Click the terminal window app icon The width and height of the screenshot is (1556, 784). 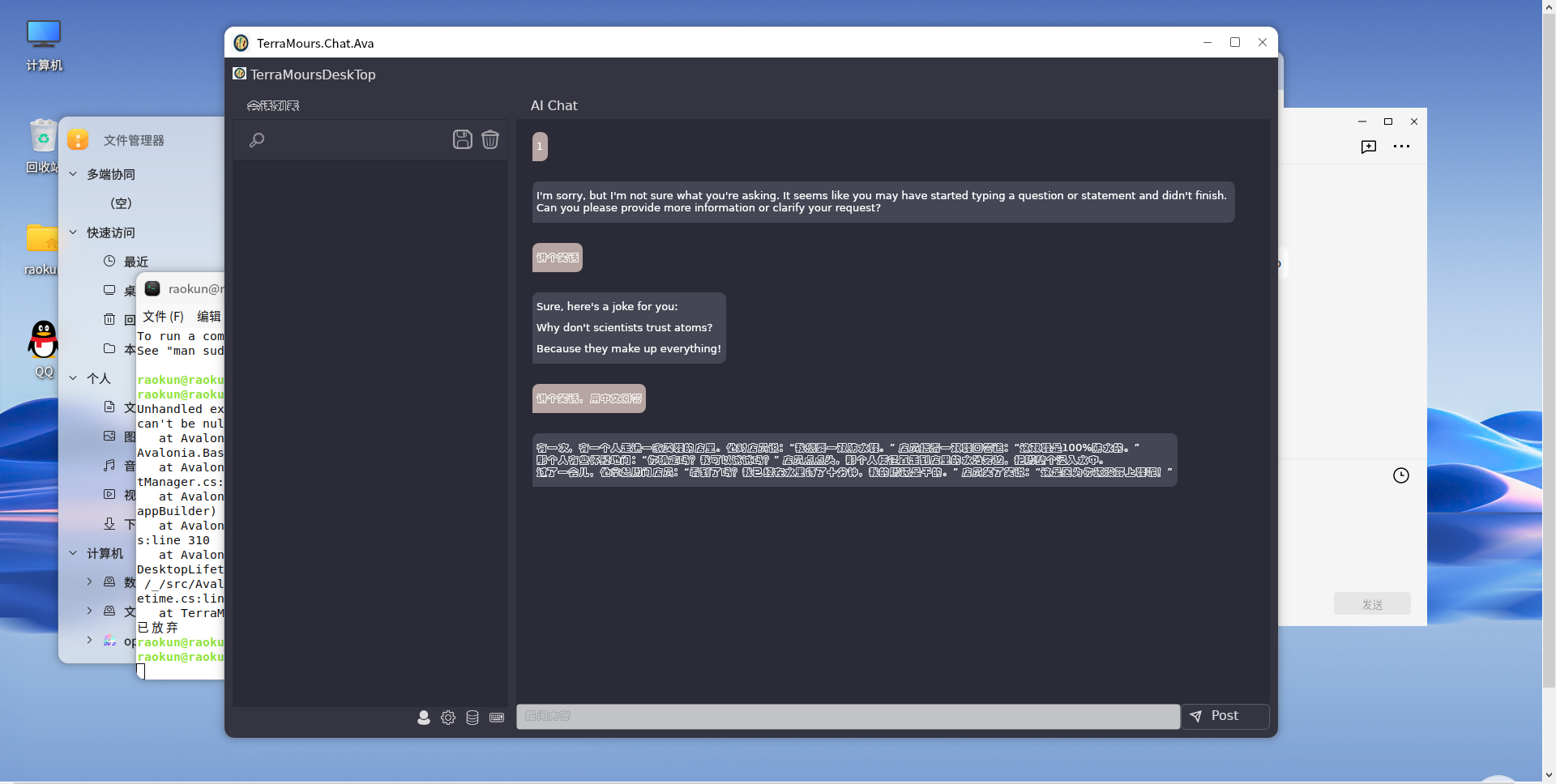152,288
